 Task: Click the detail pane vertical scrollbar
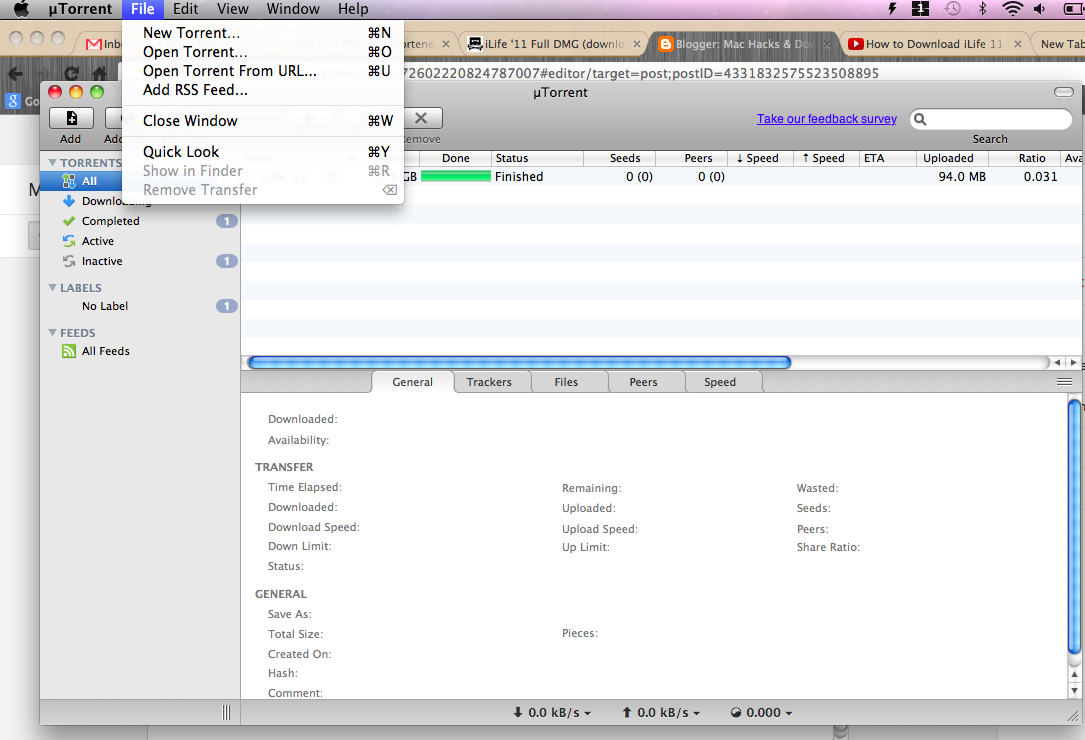tap(1075, 526)
